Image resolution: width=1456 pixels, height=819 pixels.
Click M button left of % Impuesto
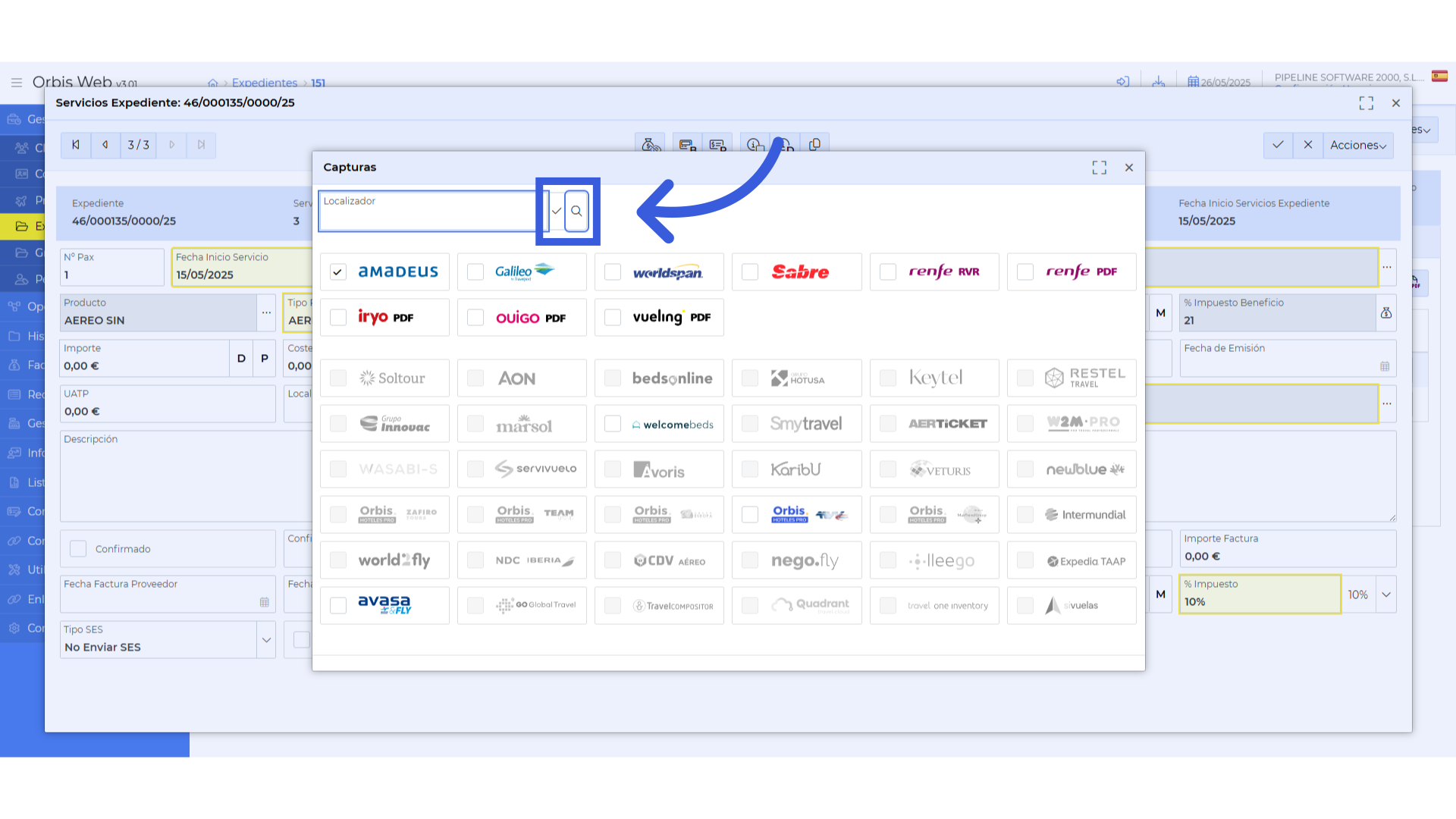[x=1160, y=595]
